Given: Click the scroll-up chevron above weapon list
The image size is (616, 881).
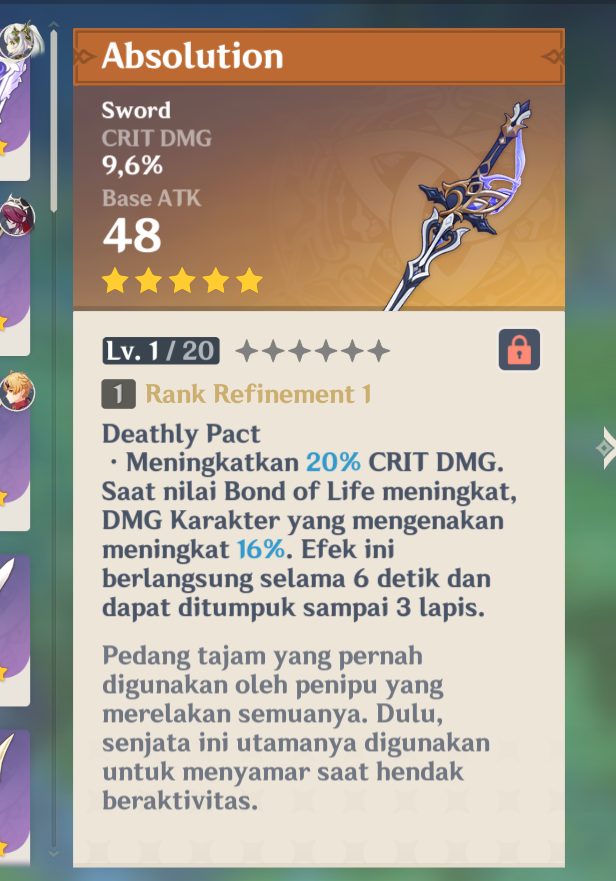Looking at the screenshot, I should click(53, 25).
